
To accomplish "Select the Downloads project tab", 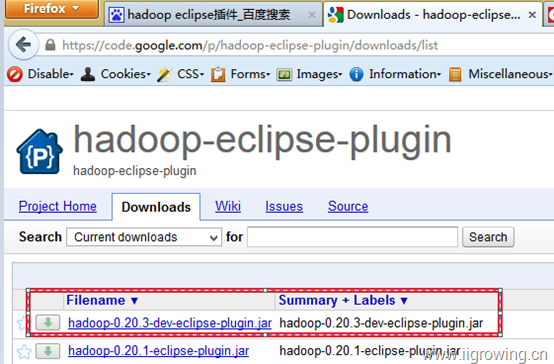I will pos(156,207).
